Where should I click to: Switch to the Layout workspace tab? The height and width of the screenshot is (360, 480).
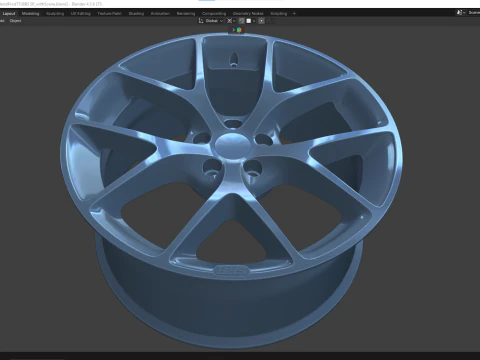pyautogui.click(x=9, y=14)
